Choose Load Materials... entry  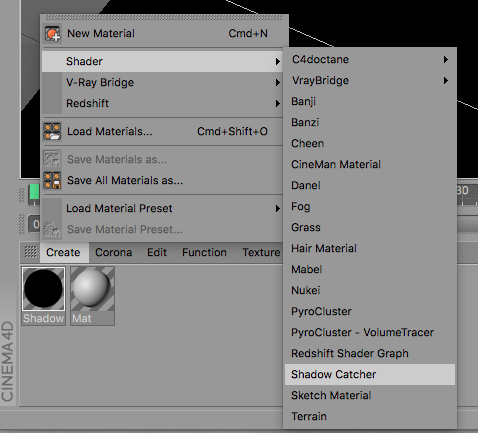tap(162, 131)
